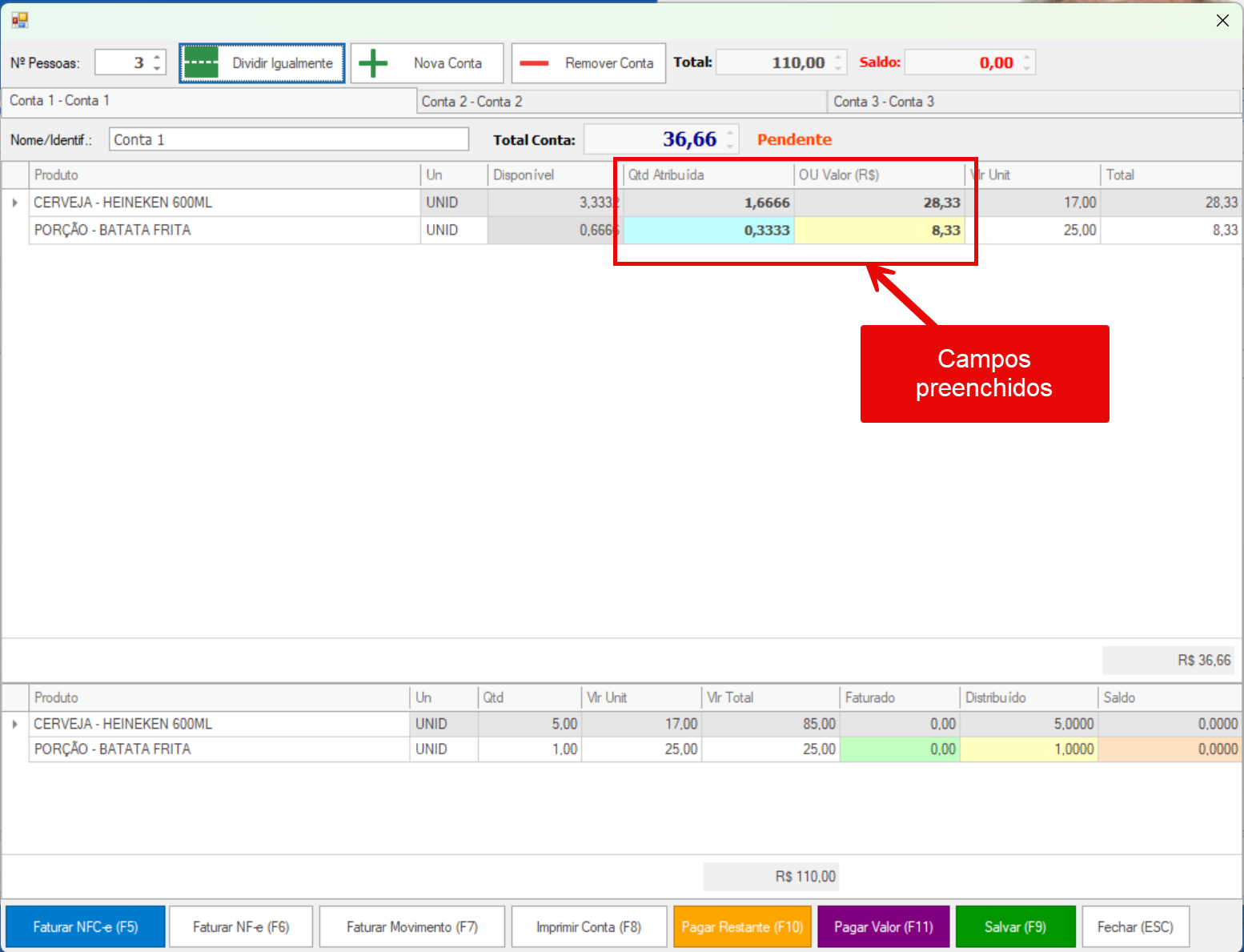1244x952 pixels.
Task: Click the Nome/Identif. text field
Action: point(288,140)
